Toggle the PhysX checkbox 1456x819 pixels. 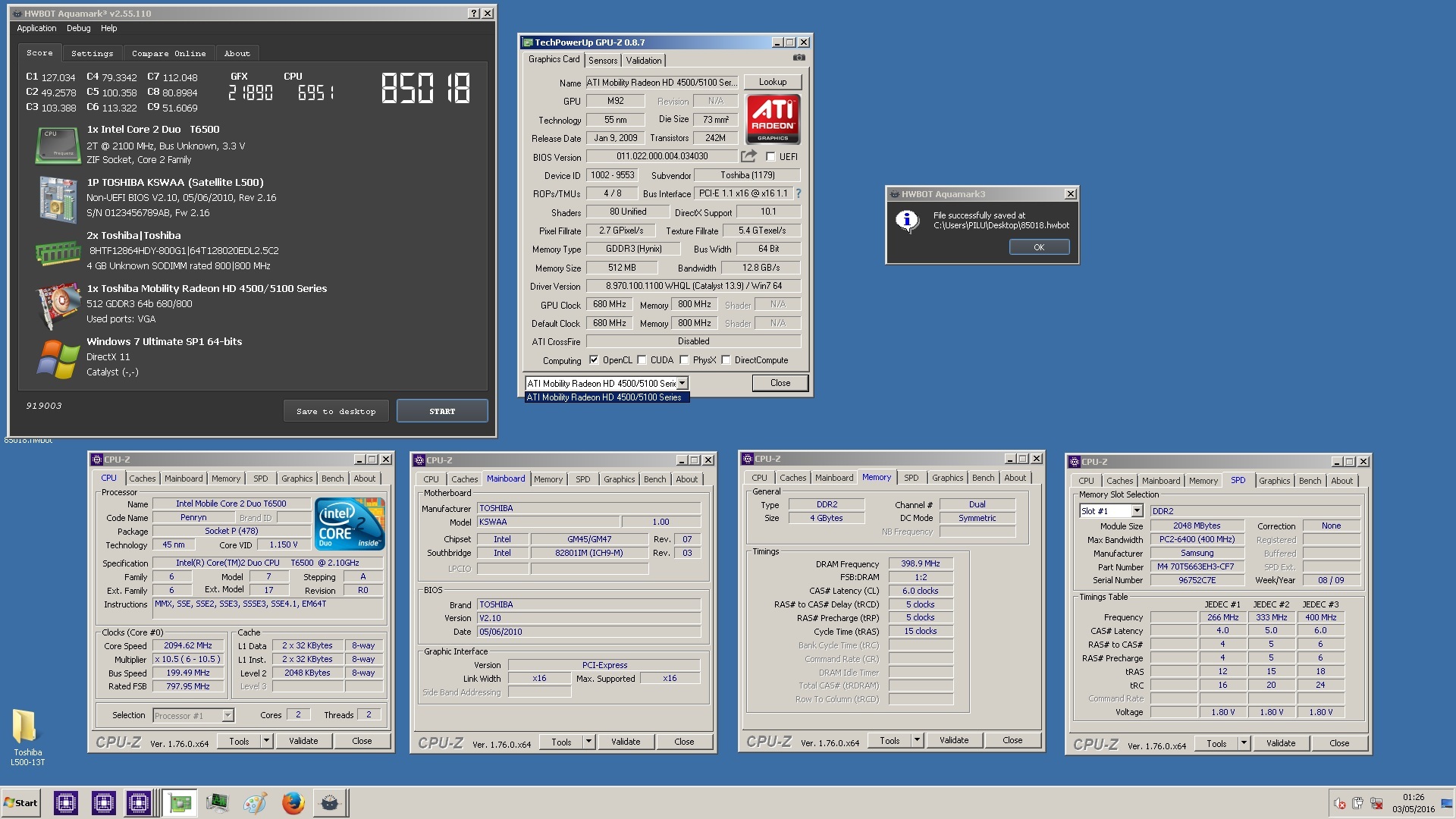point(684,360)
